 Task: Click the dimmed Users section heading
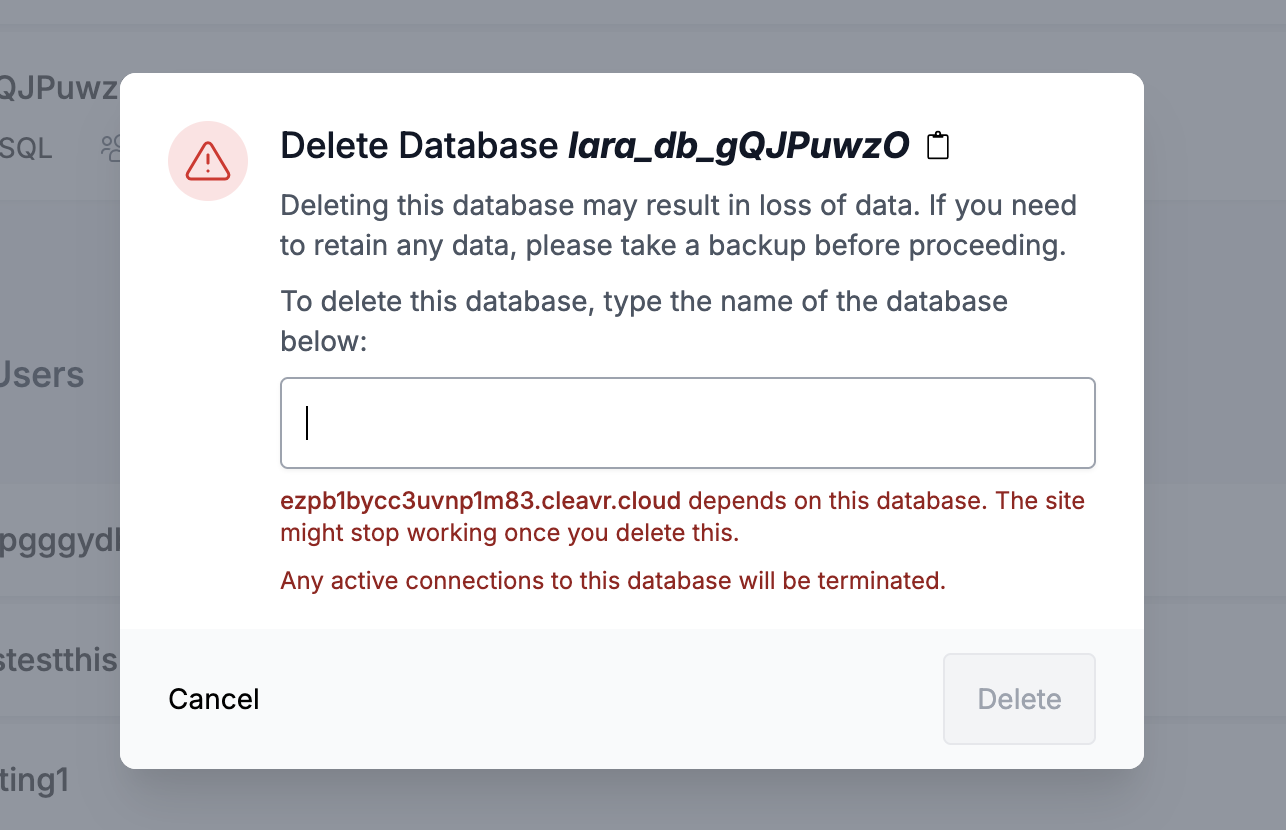tap(42, 375)
